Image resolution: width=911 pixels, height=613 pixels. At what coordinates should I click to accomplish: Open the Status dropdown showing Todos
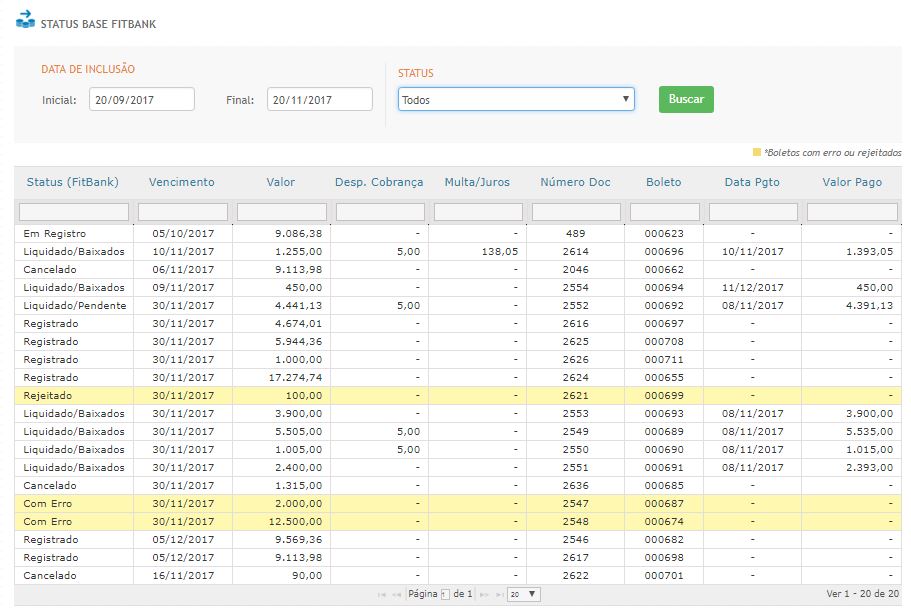coord(516,99)
